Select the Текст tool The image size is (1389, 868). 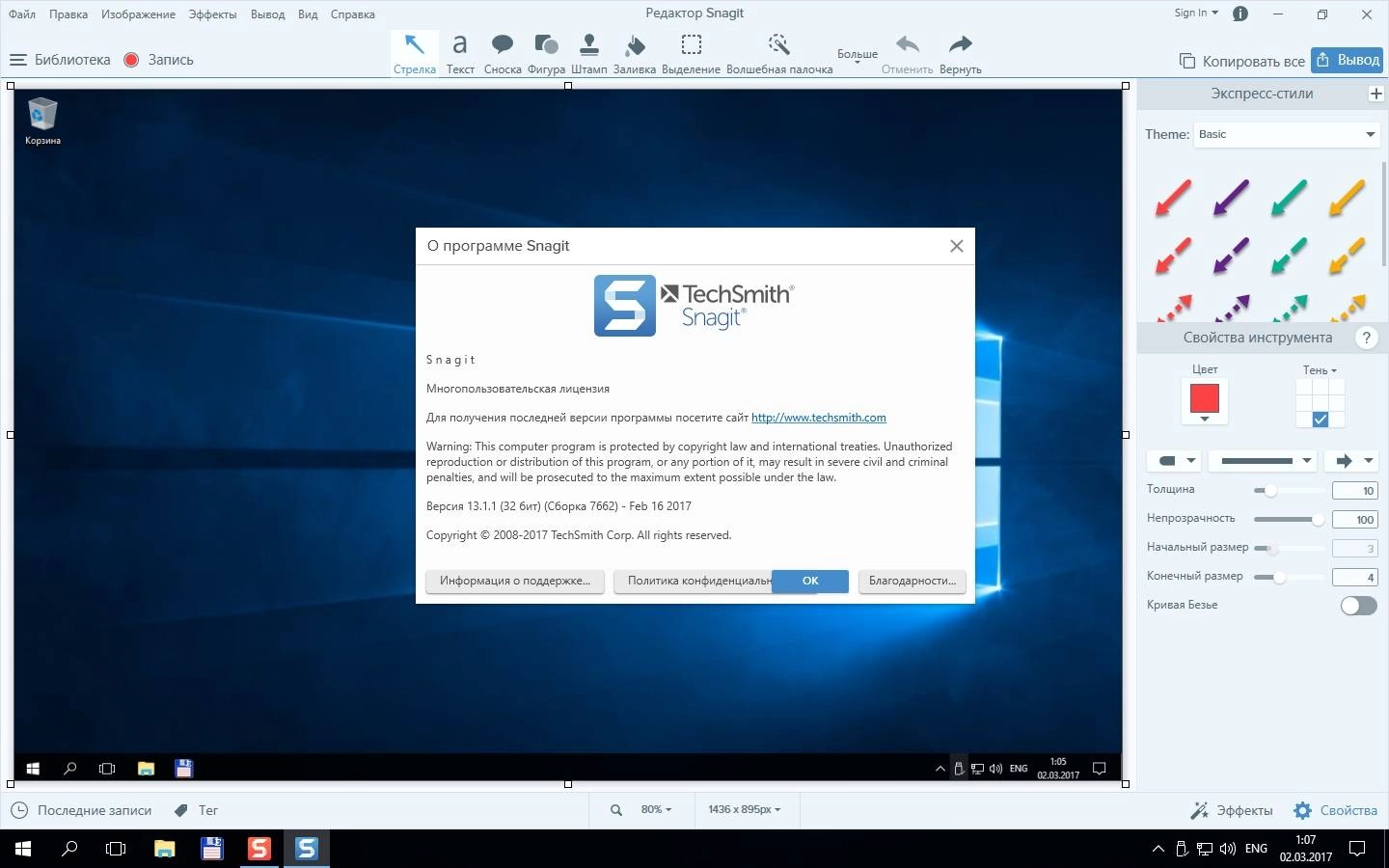460,53
